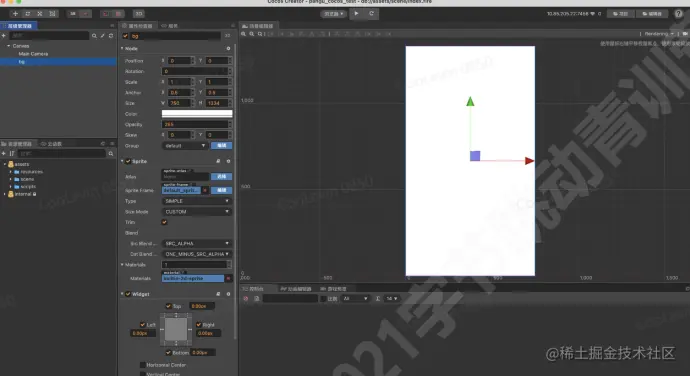Click the zoom in magnifier in scene toolbar

(252, 34)
